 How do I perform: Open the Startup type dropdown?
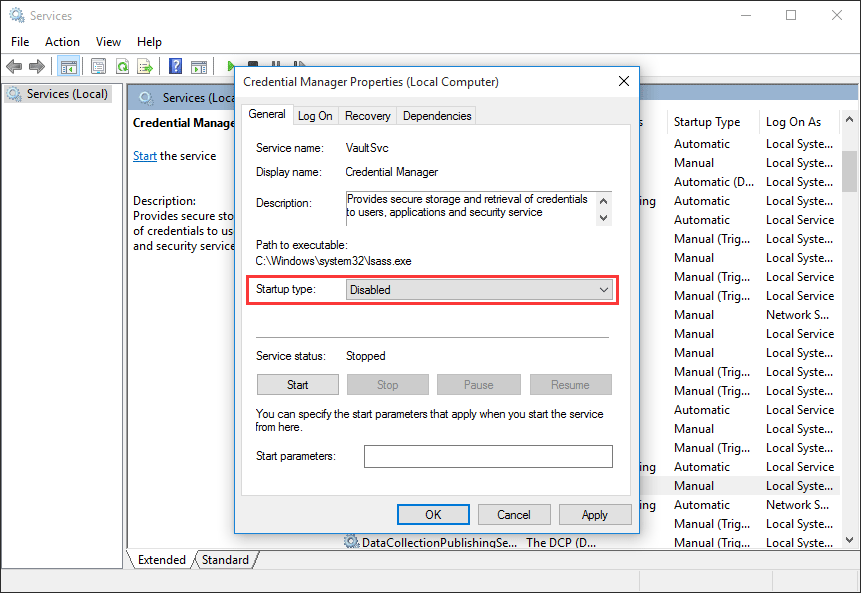tap(479, 289)
